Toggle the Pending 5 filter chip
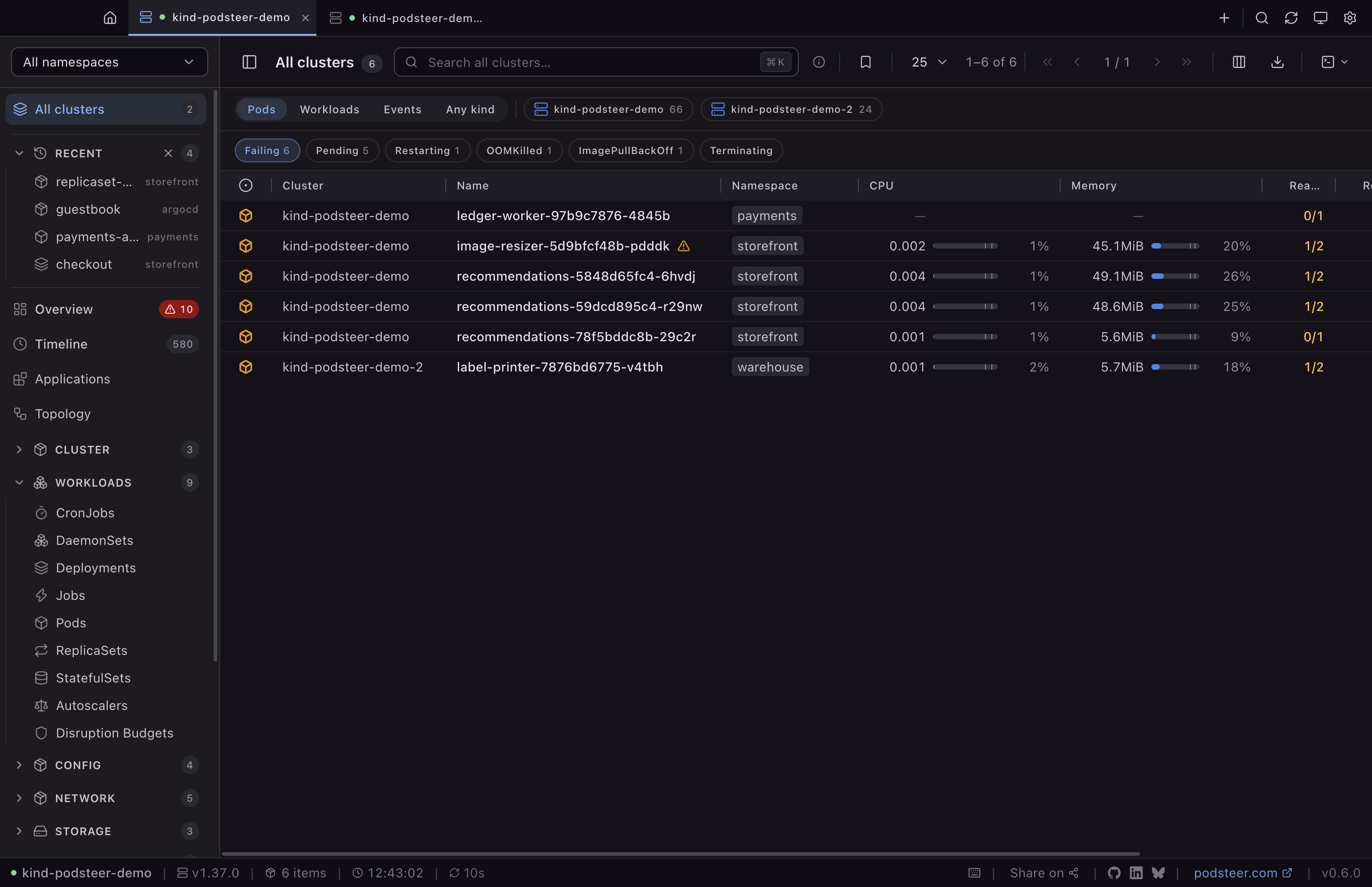 pos(342,150)
